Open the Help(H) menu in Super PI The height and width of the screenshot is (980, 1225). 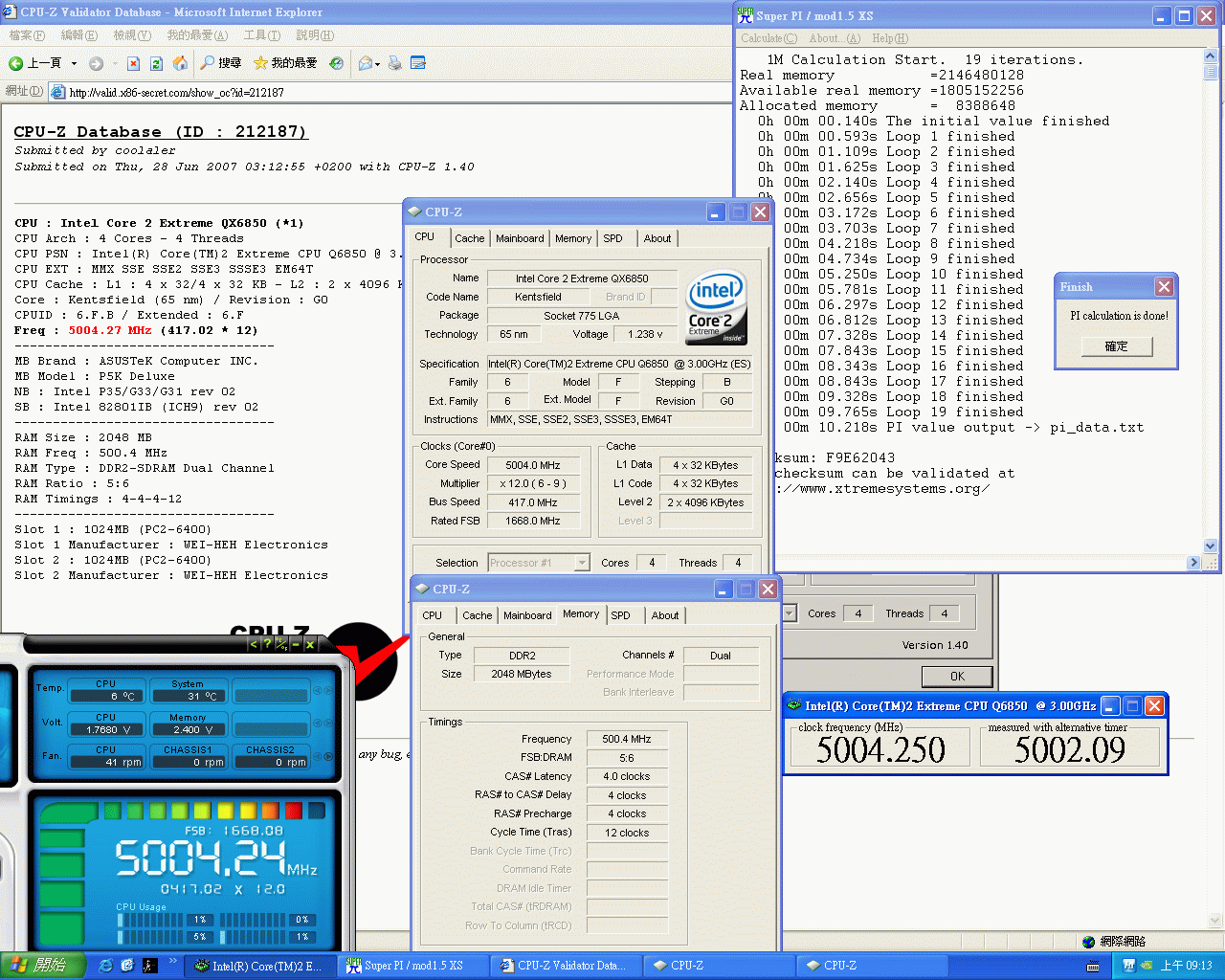[x=889, y=38]
